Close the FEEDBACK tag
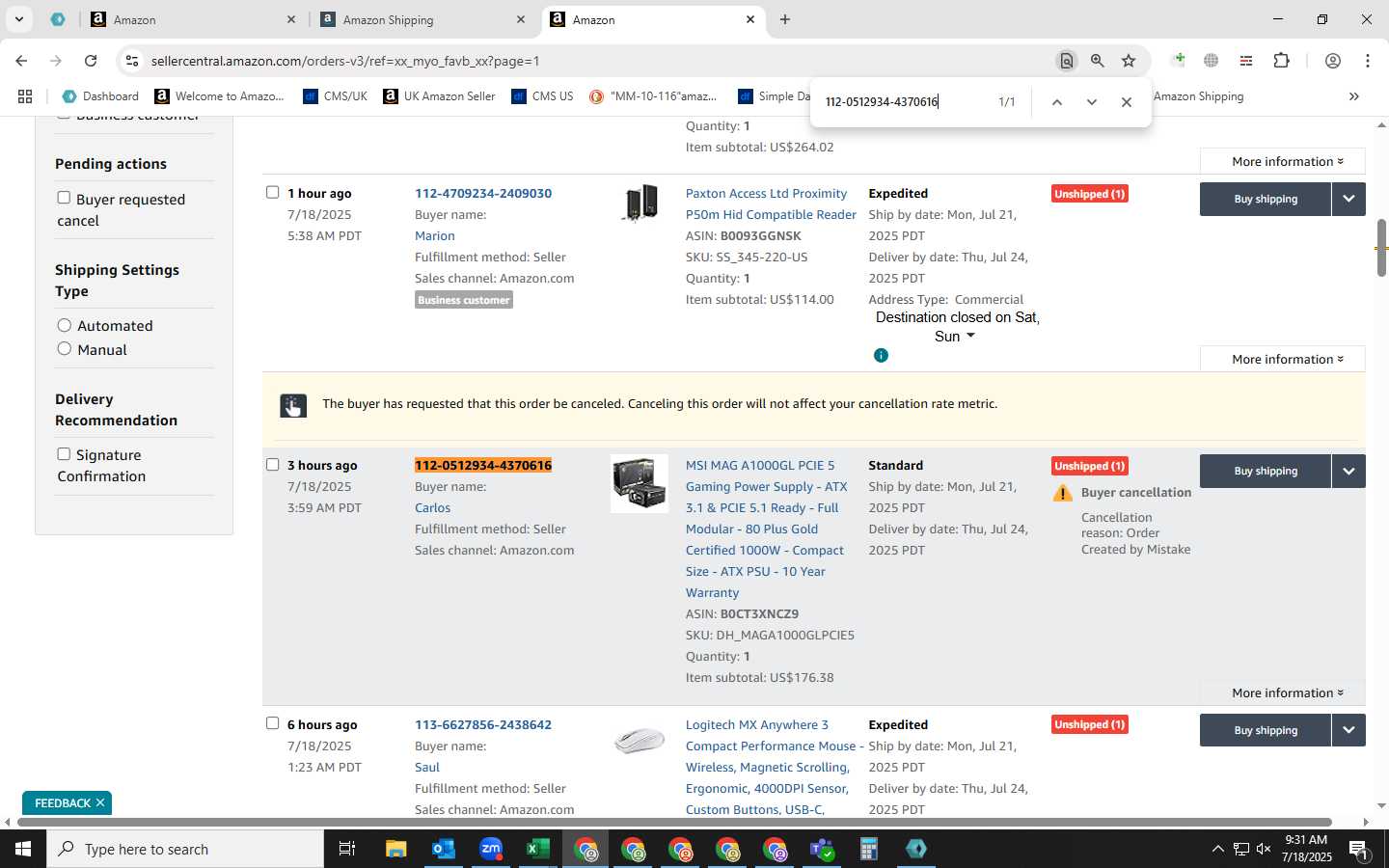The image size is (1389, 868). click(x=99, y=802)
